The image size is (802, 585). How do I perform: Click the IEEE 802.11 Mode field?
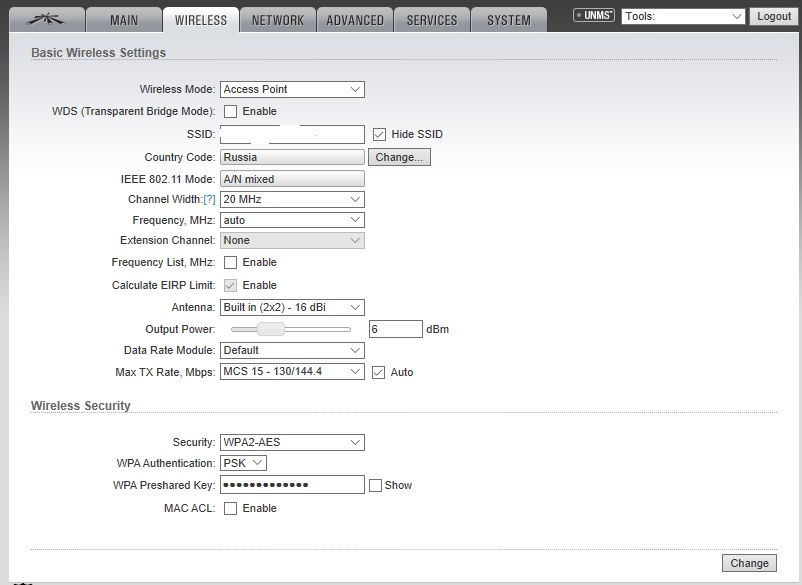[292, 179]
